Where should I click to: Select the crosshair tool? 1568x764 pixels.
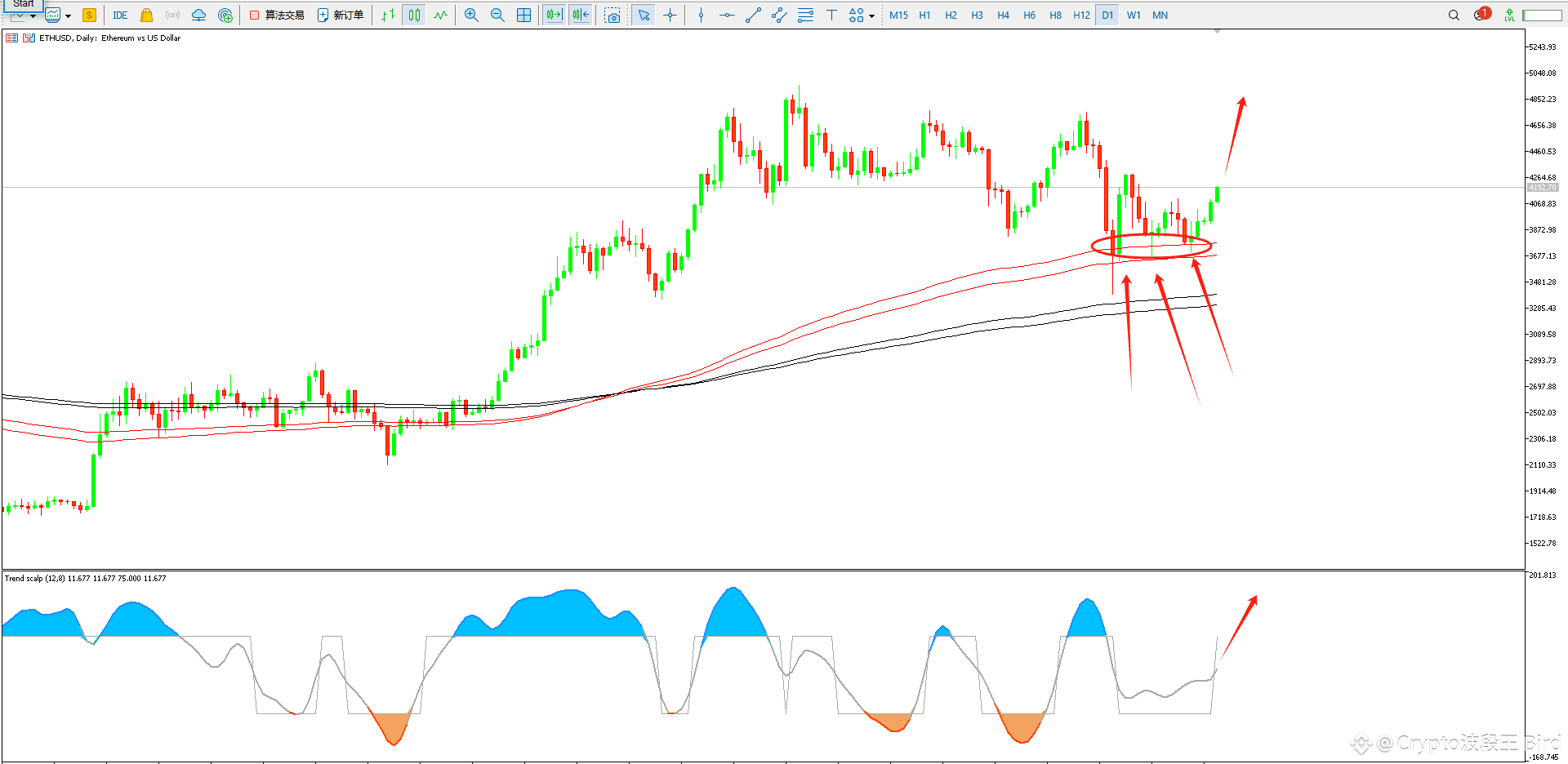pos(670,16)
